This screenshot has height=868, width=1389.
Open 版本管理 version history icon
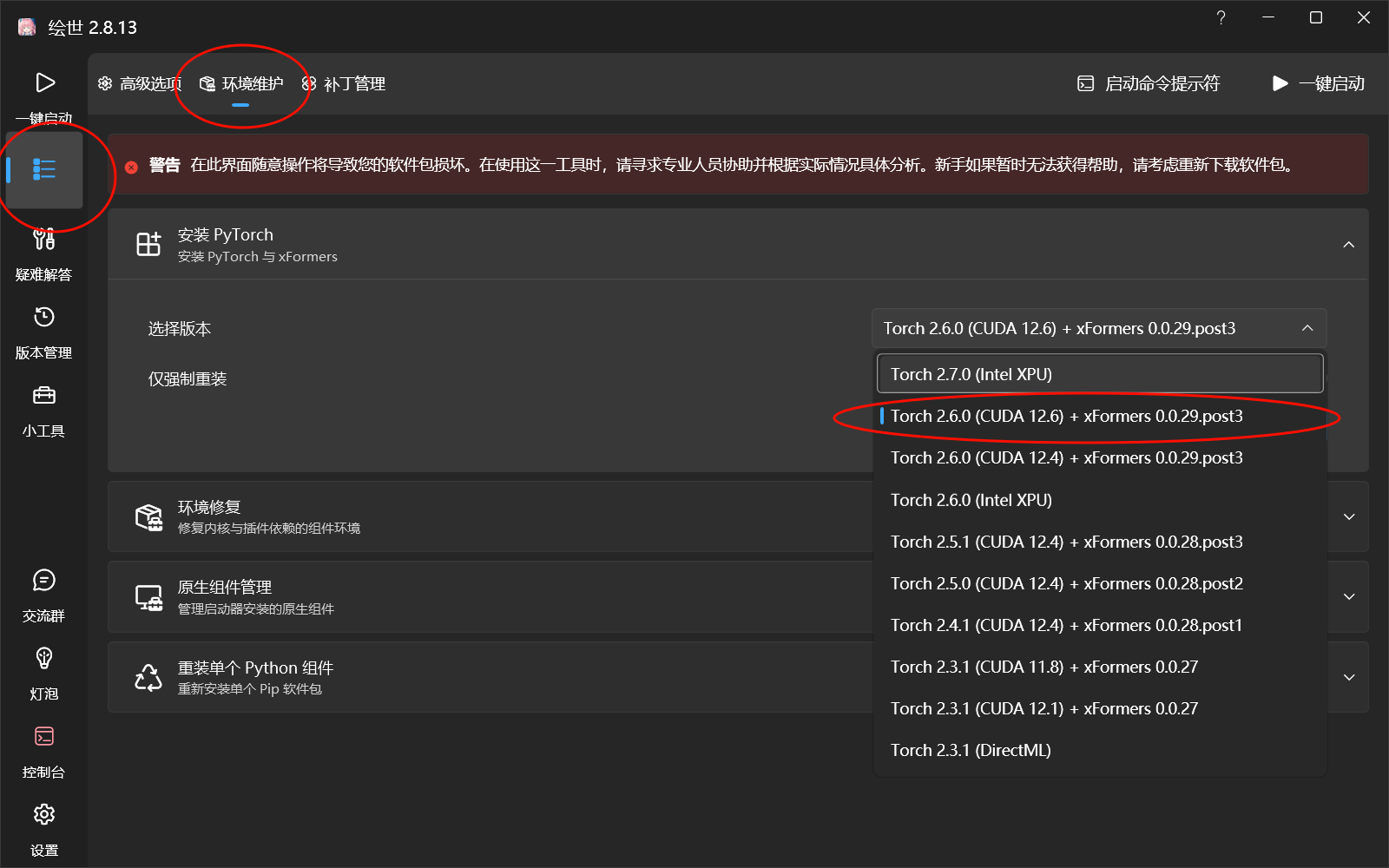click(44, 318)
